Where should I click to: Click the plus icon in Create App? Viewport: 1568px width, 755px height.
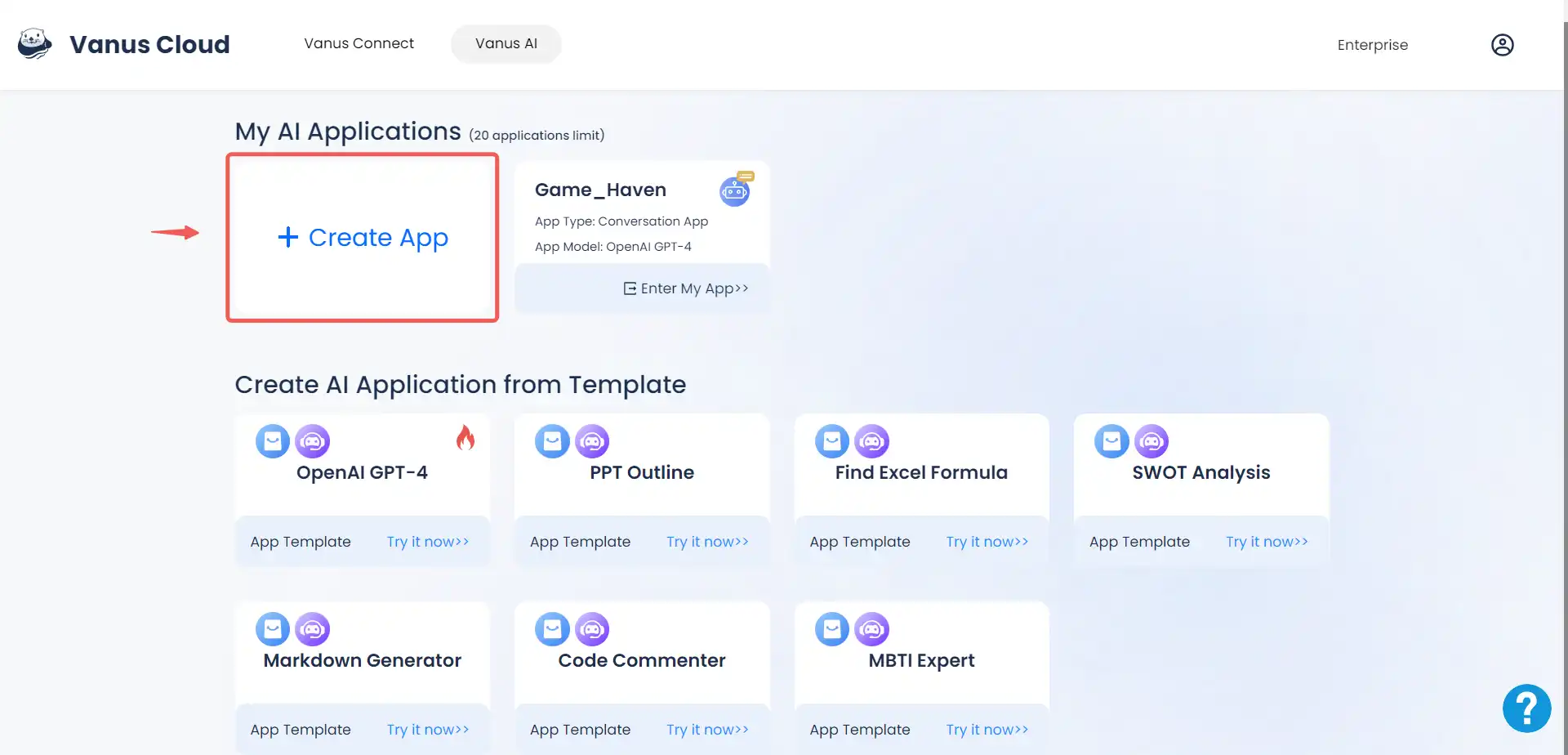288,237
